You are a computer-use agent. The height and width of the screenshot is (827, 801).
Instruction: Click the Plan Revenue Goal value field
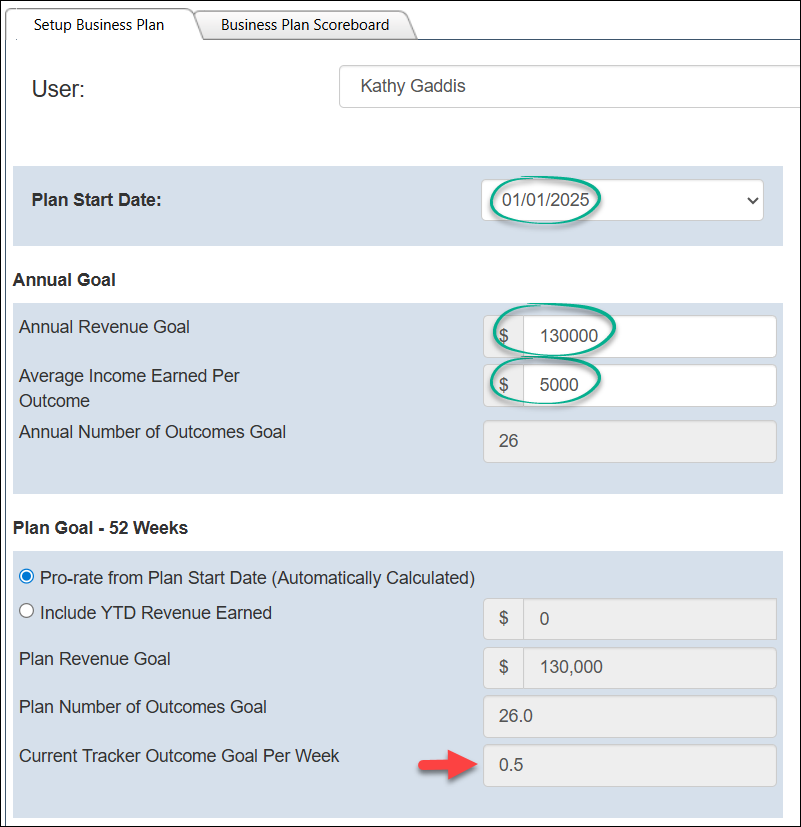[649, 667]
